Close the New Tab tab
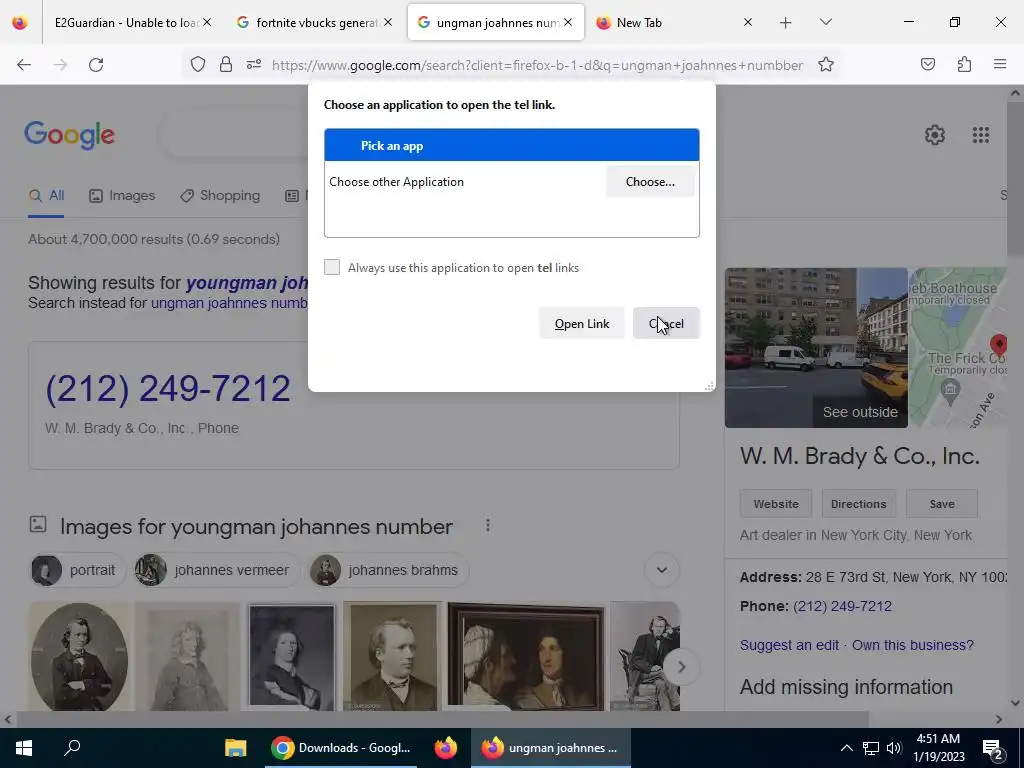The width and height of the screenshot is (1024, 768). 748,22
